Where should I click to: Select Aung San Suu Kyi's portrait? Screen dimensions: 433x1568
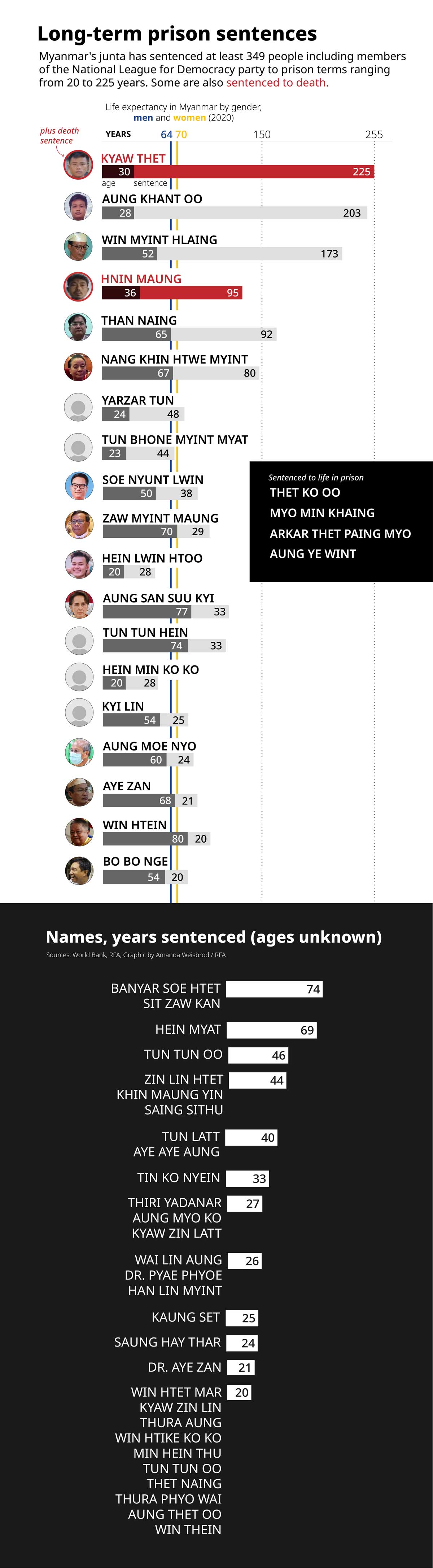(x=79, y=605)
